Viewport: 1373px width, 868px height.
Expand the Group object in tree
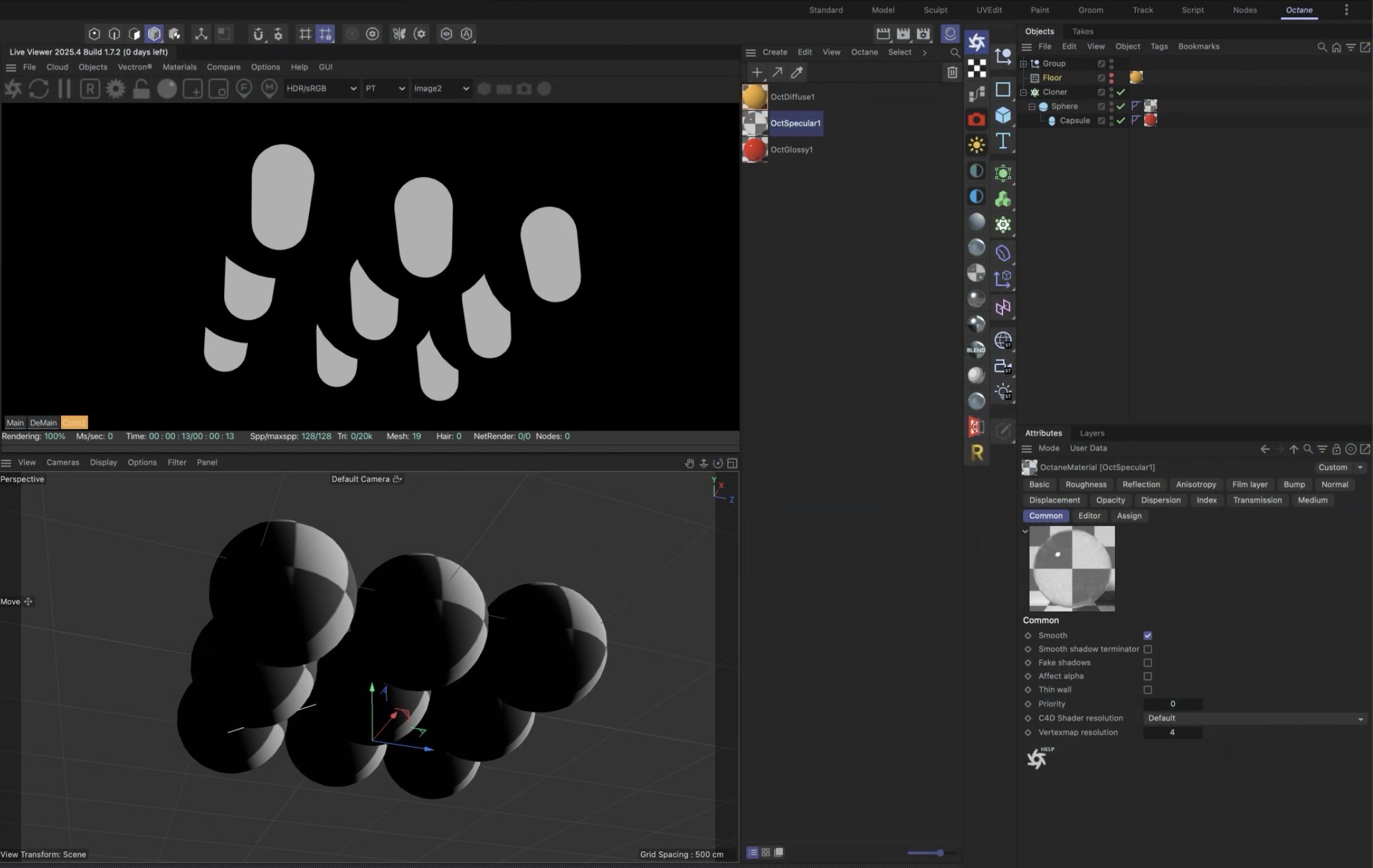1023,64
